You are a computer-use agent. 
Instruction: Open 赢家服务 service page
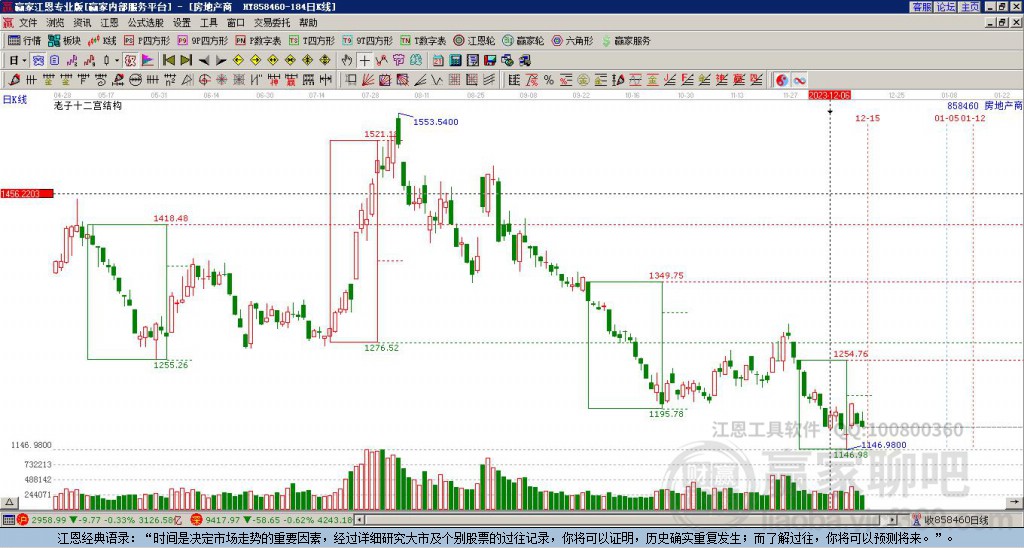[626, 40]
